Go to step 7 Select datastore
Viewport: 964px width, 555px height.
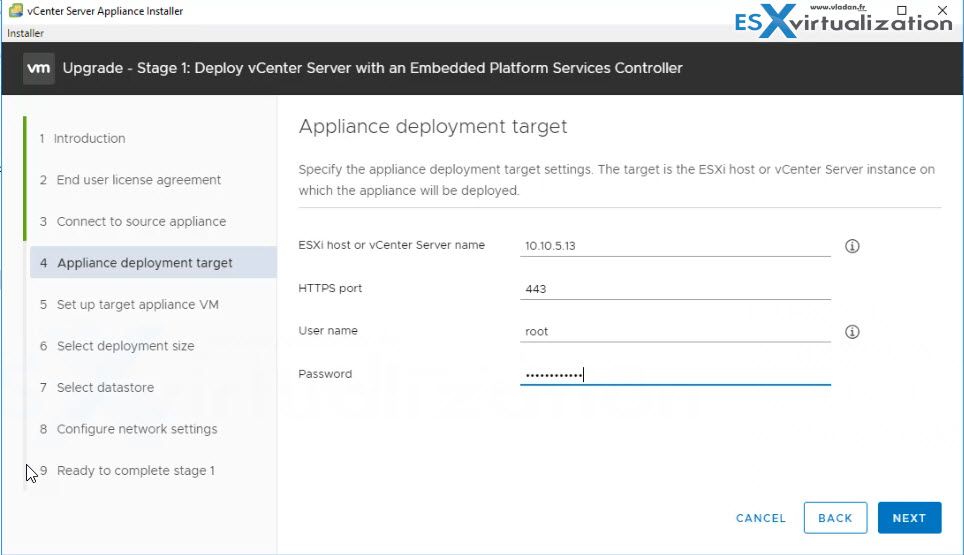(x=97, y=387)
